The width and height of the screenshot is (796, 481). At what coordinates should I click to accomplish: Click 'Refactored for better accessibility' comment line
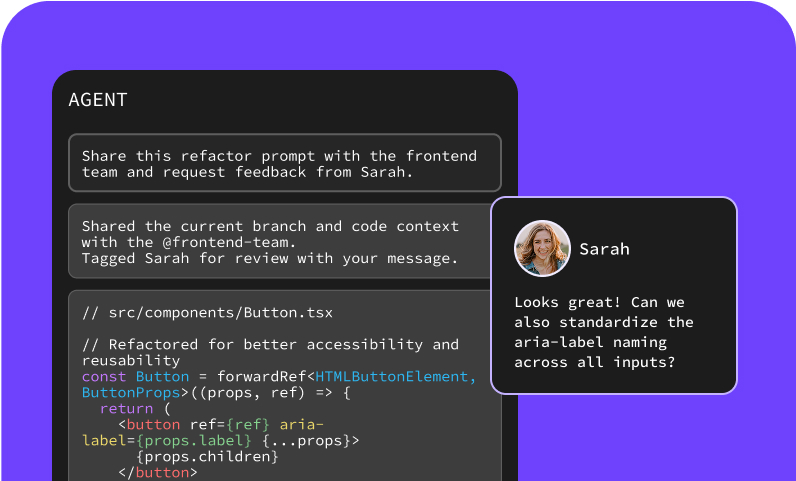(x=270, y=352)
